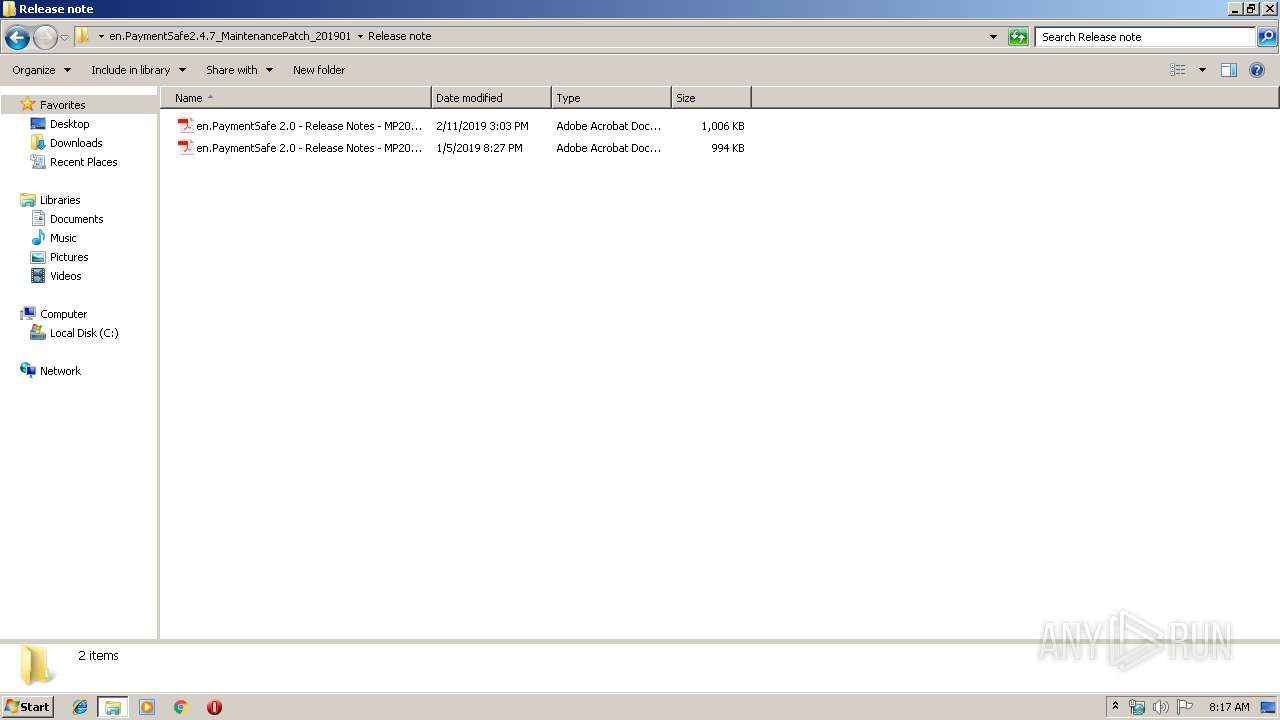Image resolution: width=1280 pixels, height=720 pixels.
Task: Select en.PaymentSafe2.4.7_MaintenancePatch_201901 breadcrumb
Action: 230,36
